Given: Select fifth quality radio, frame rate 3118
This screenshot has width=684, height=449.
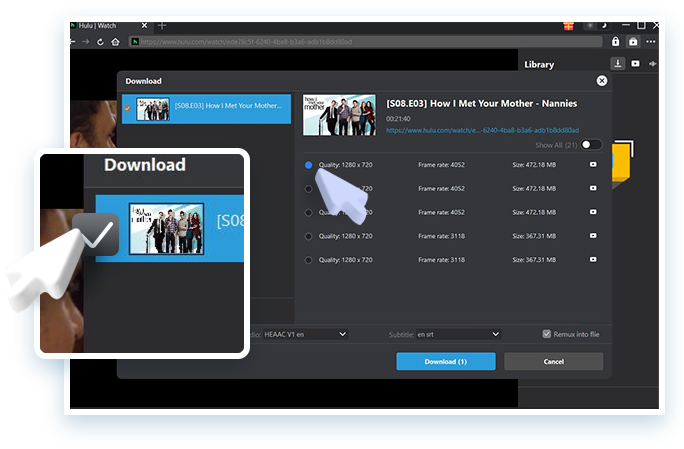Looking at the screenshot, I should pyautogui.click(x=308, y=260).
